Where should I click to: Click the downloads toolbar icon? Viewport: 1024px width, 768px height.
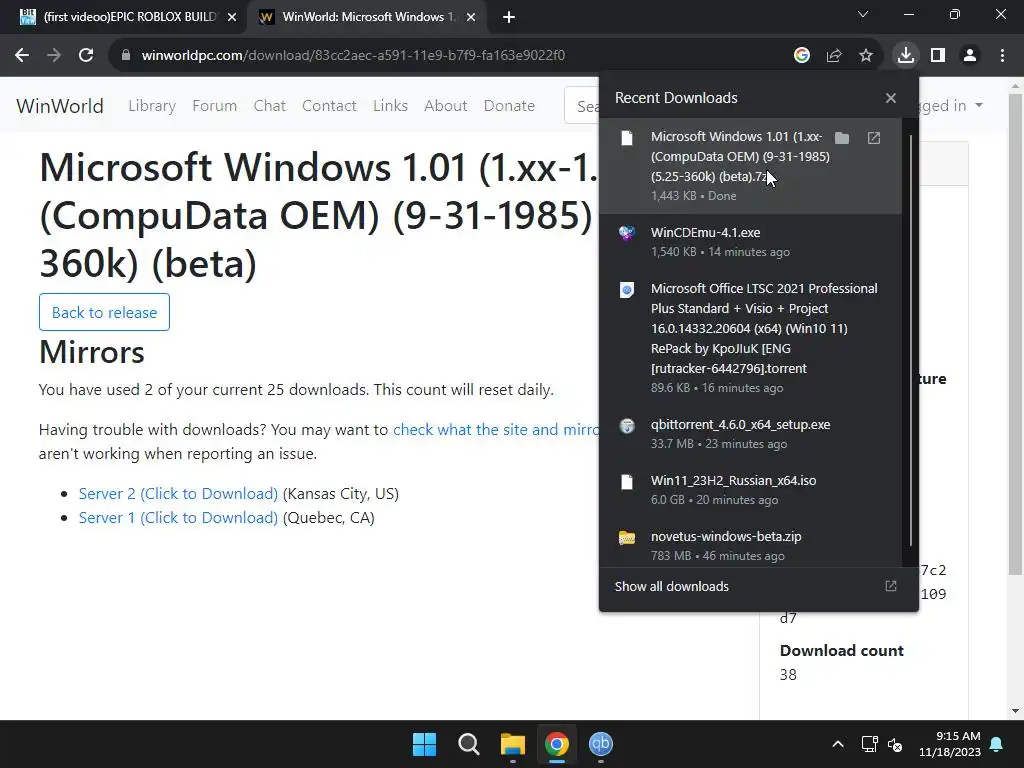click(906, 56)
